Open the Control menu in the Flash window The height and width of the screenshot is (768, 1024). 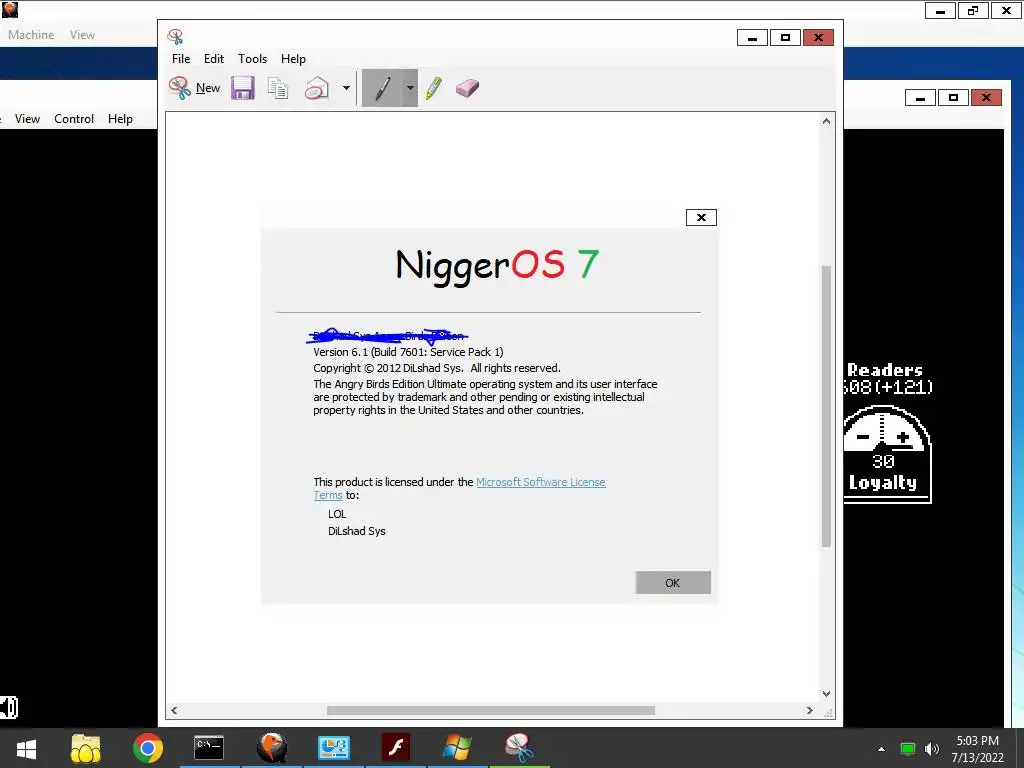74,119
